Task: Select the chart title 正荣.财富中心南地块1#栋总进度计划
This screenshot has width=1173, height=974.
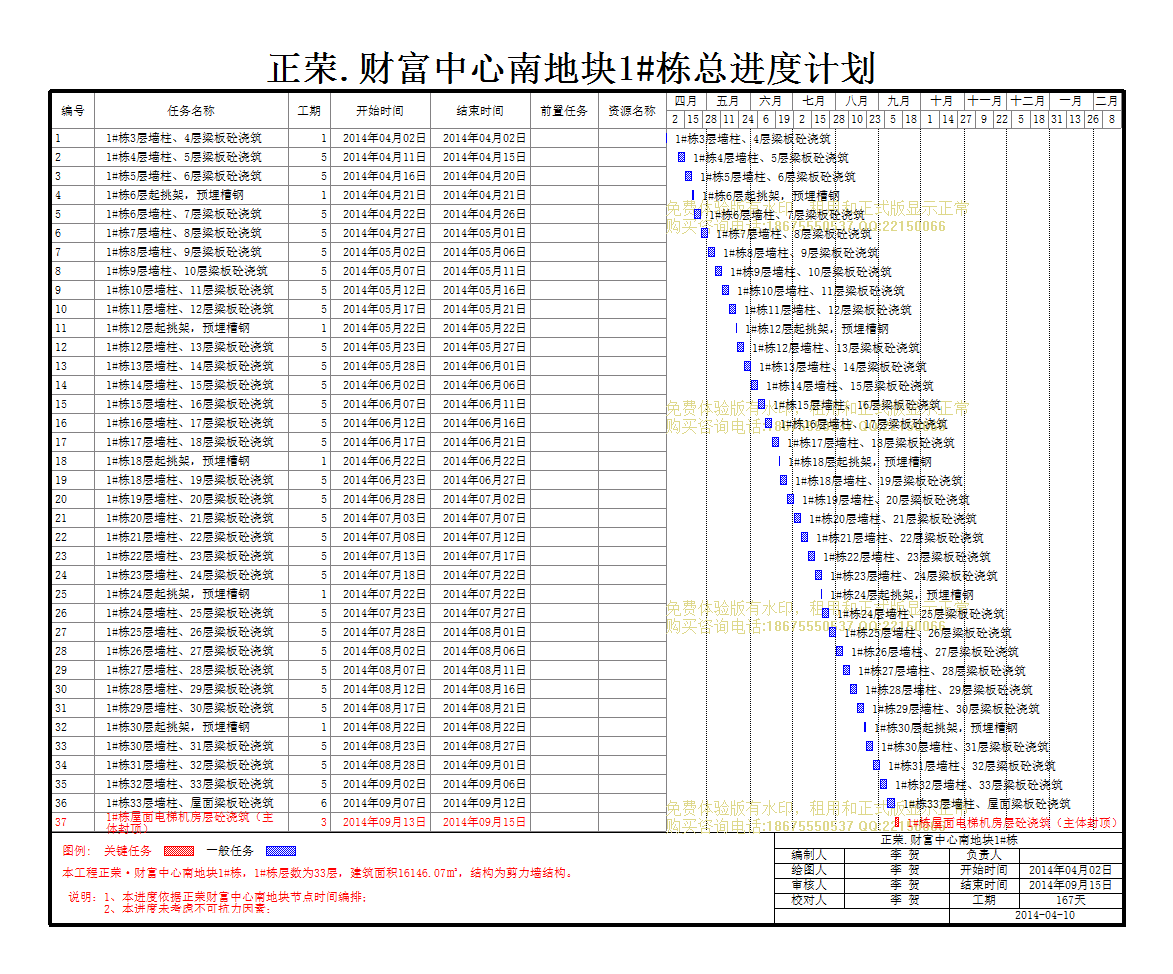Action: pyautogui.click(x=572, y=68)
